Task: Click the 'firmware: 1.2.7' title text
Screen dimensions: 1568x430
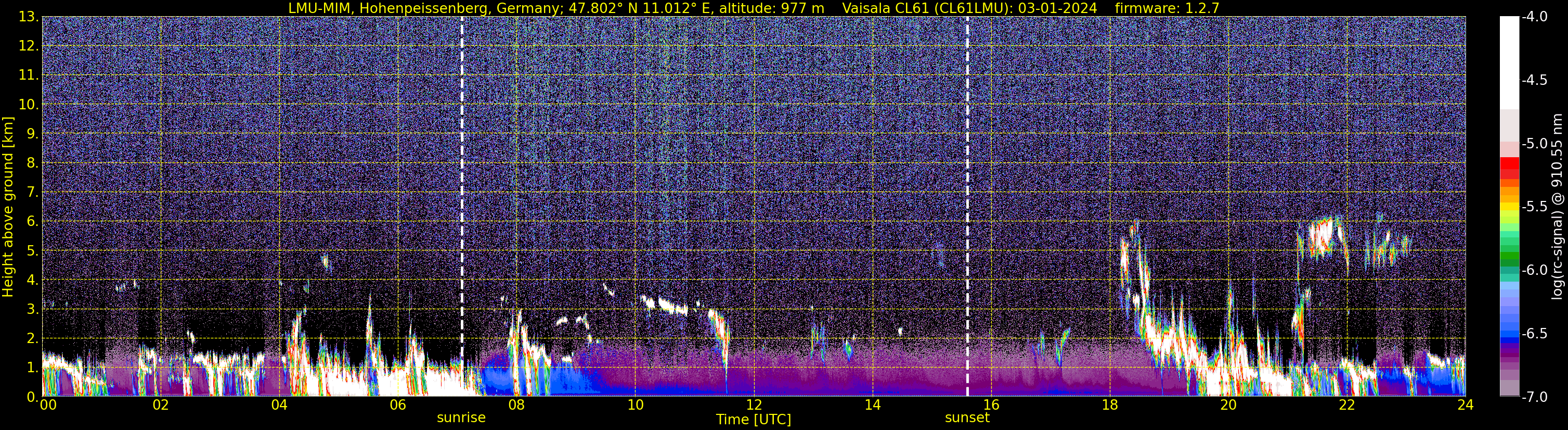Action: tap(1167, 8)
